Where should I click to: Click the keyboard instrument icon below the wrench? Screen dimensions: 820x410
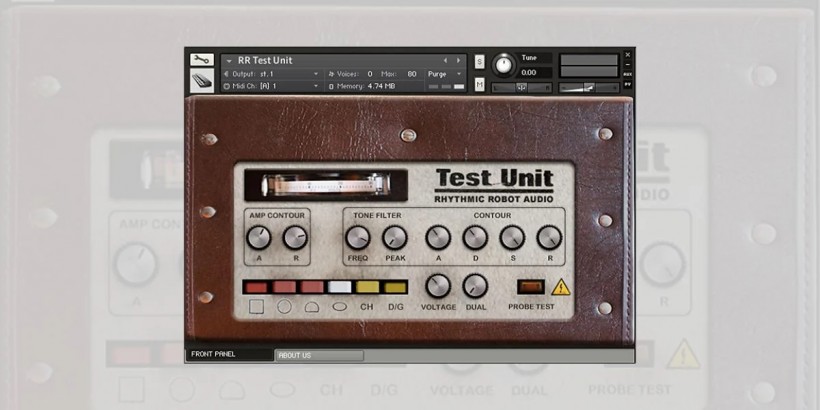point(201,80)
